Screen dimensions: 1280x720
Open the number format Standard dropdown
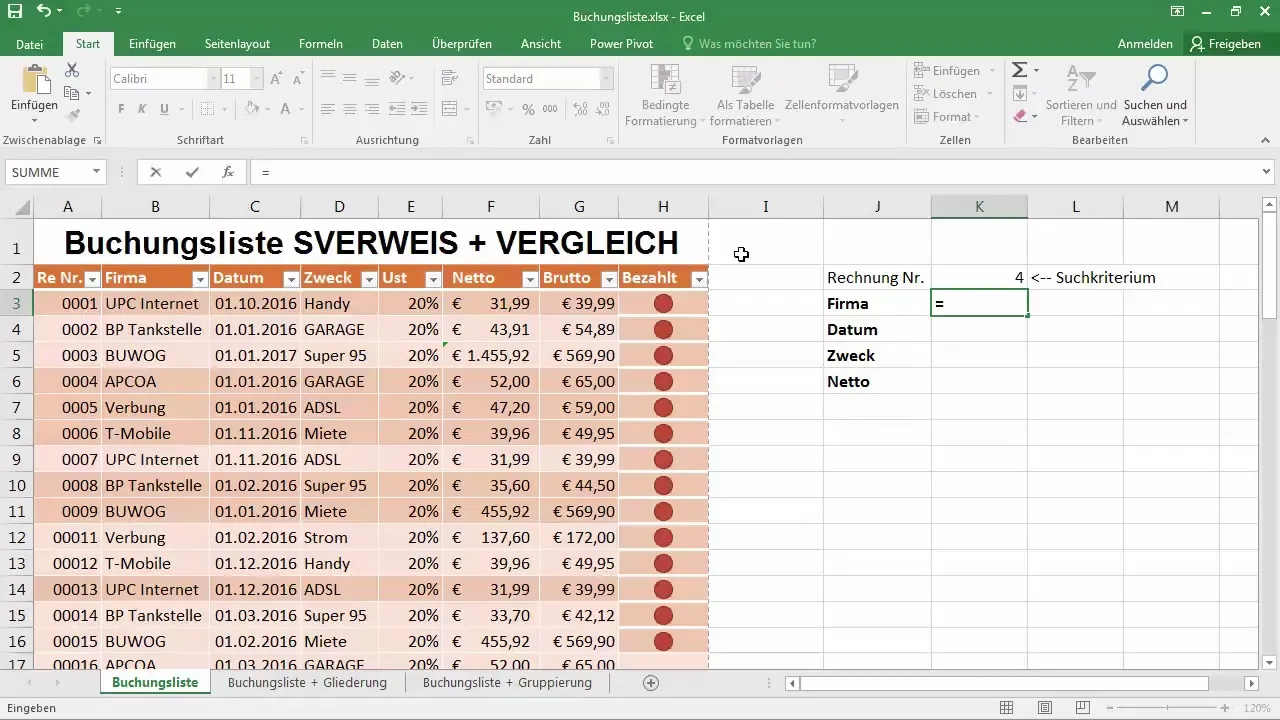tap(606, 78)
